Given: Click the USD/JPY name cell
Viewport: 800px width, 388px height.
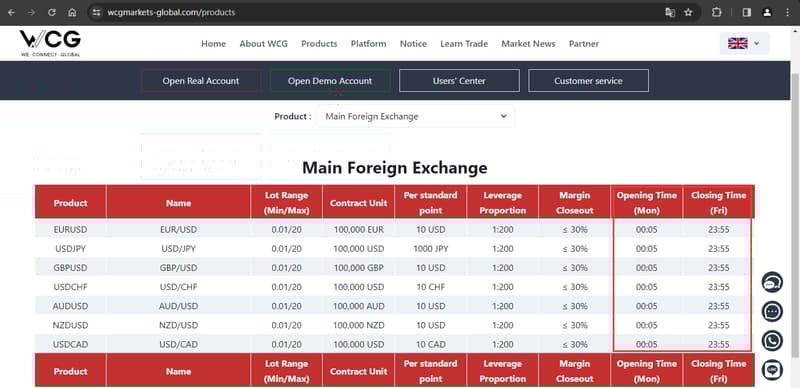Looking at the screenshot, I should coord(179,249).
